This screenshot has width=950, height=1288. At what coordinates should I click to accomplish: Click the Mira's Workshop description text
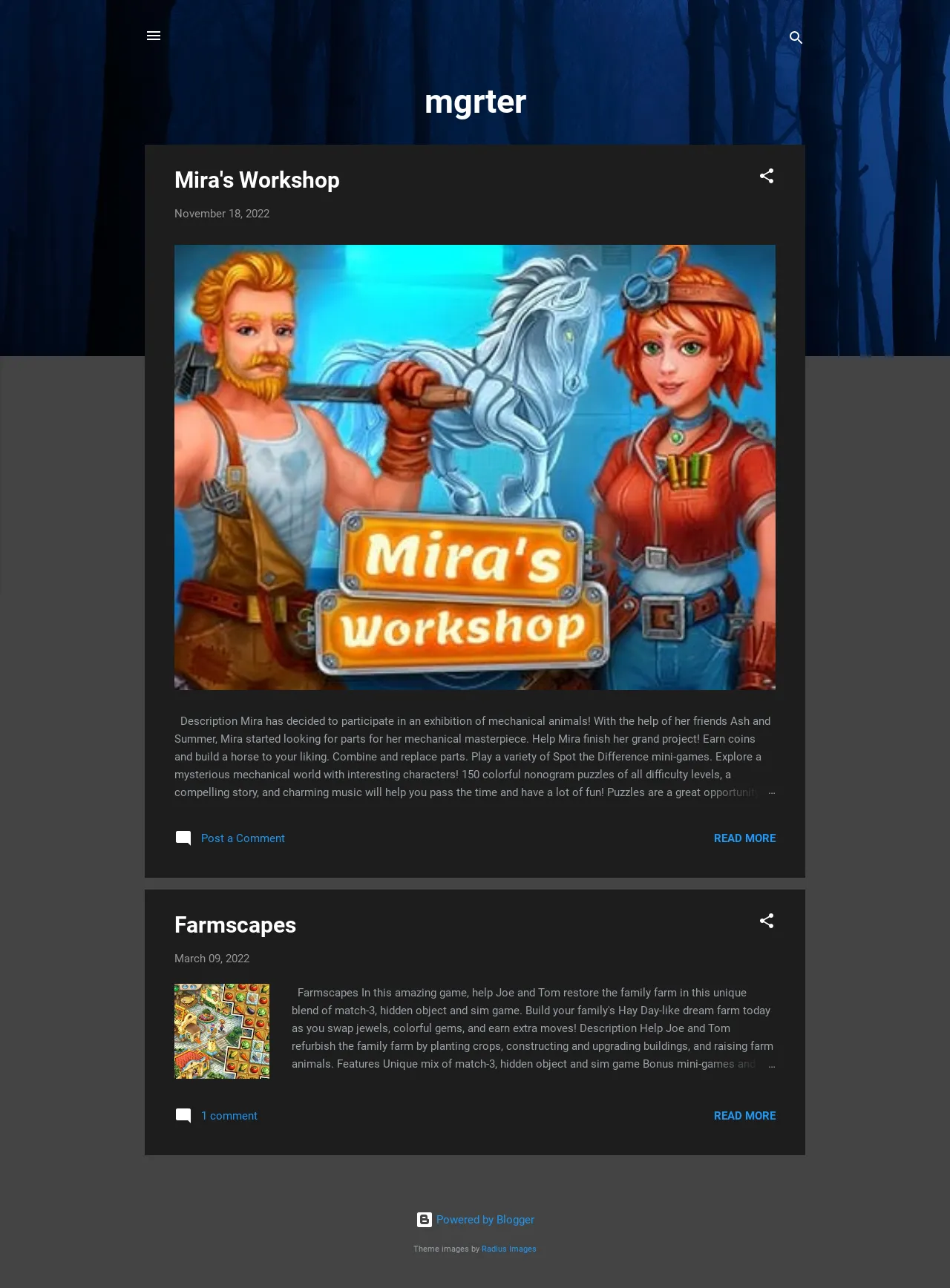475,757
